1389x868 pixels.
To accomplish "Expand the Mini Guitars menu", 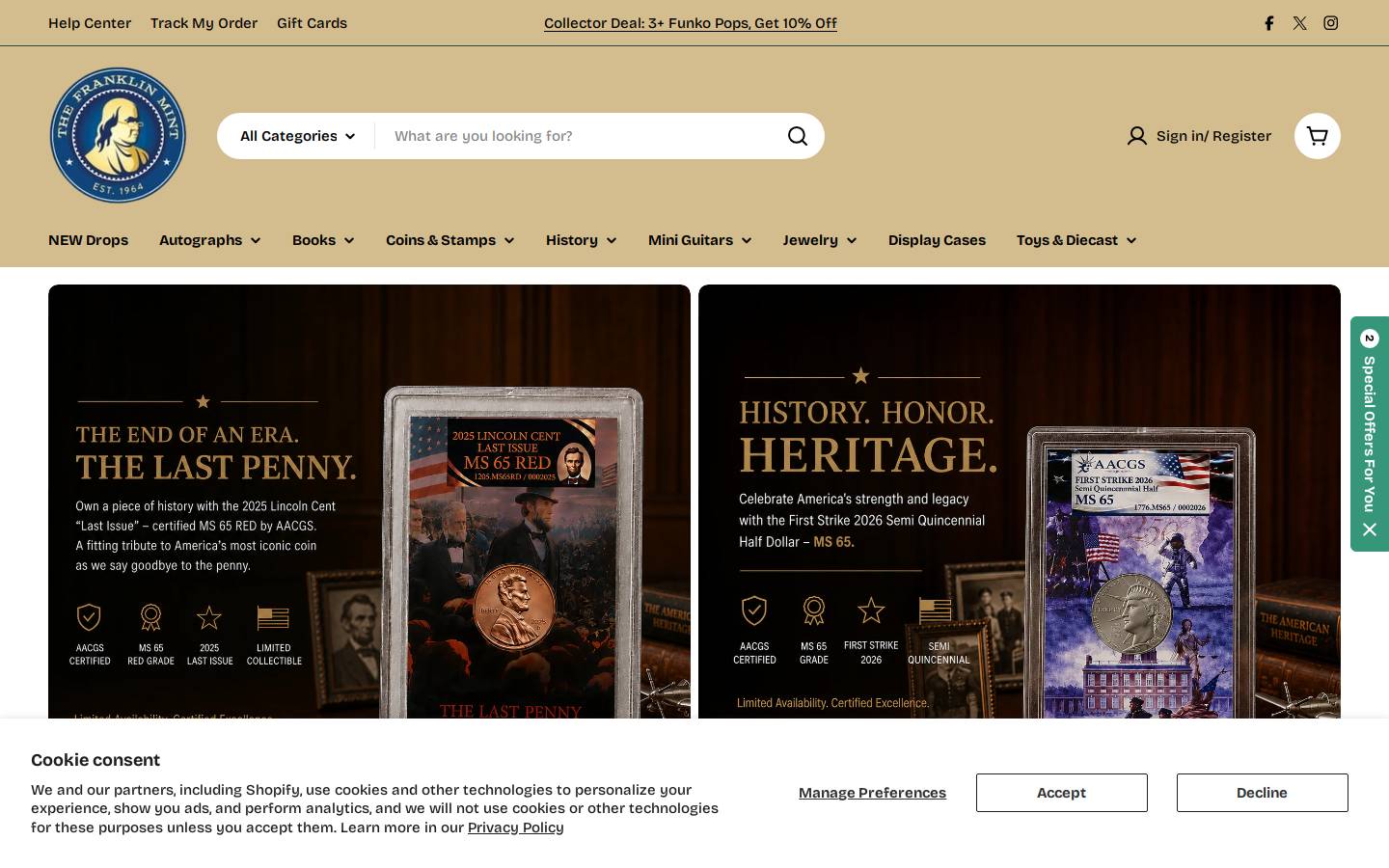I will [x=700, y=240].
